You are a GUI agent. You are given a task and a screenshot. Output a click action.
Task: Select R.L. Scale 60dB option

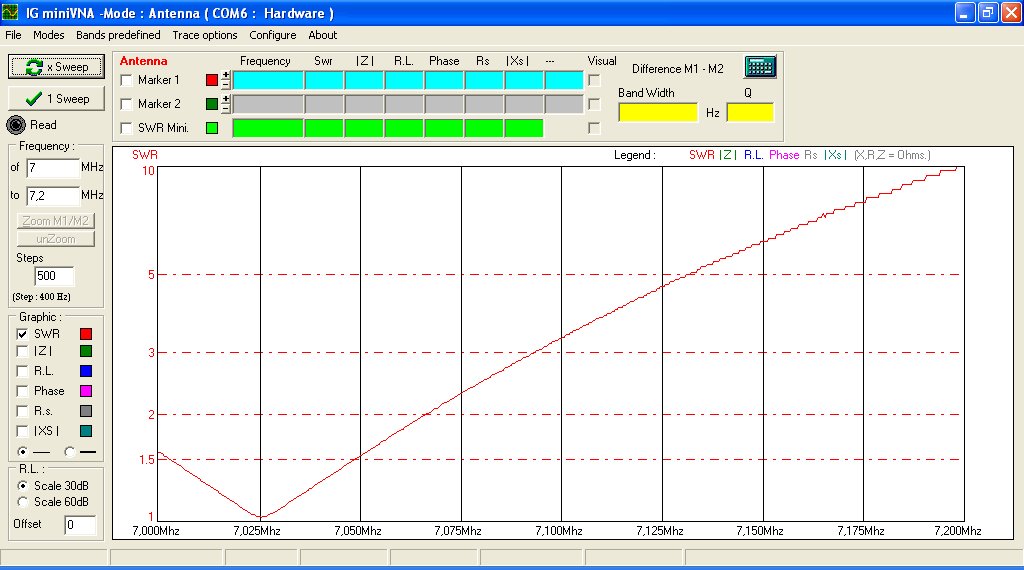(x=22, y=502)
